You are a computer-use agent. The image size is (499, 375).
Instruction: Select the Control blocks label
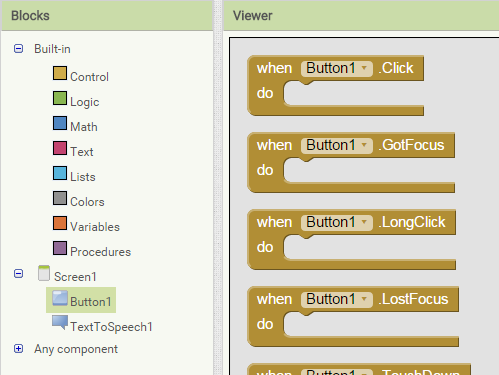pyautogui.click(x=89, y=77)
